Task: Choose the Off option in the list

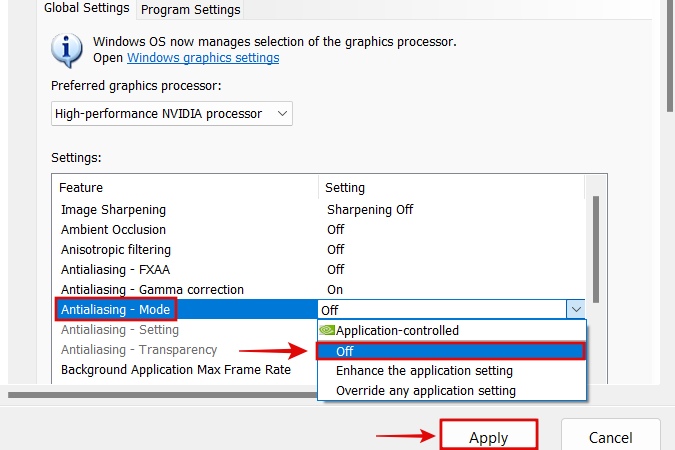Action: pyautogui.click(x=449, y=351)
